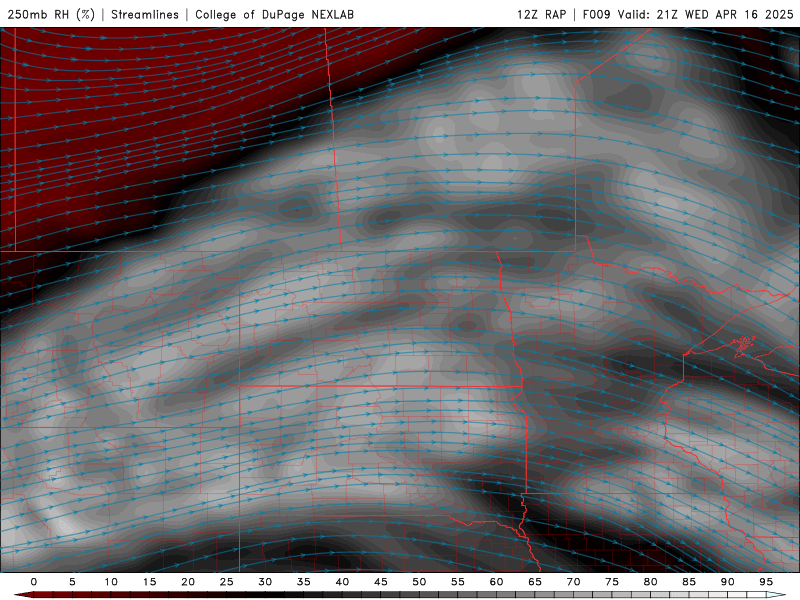
Task: Click the "Valid: 21Z WED APR 16 2025" text
Action: point(706,14)
